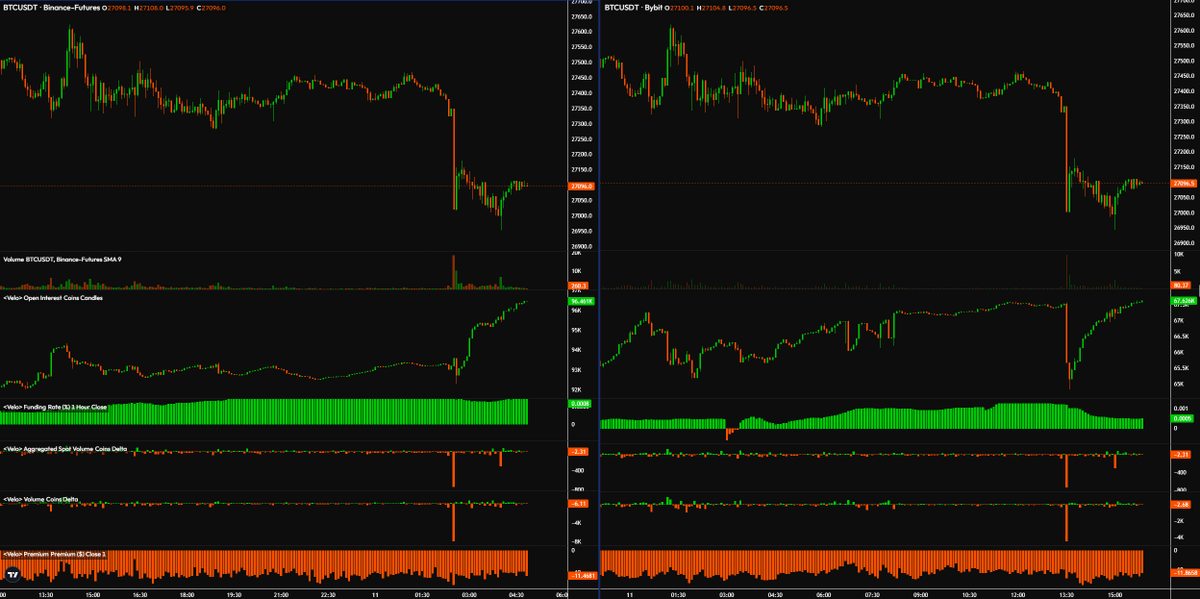The height and width of the screenshot is (599, 1200).
Task: Click the 27096.5 Bybit last price label
Action: 1184,184
